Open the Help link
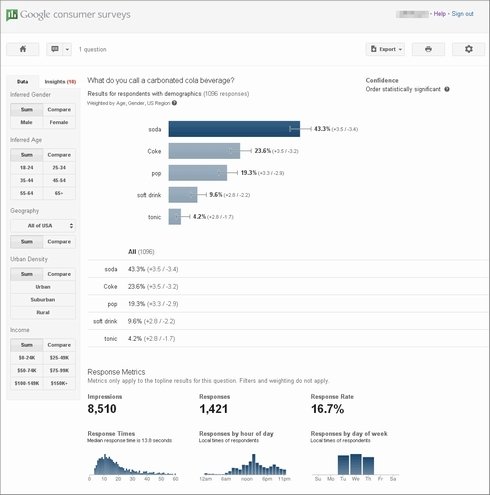 [x=439, y=14]
